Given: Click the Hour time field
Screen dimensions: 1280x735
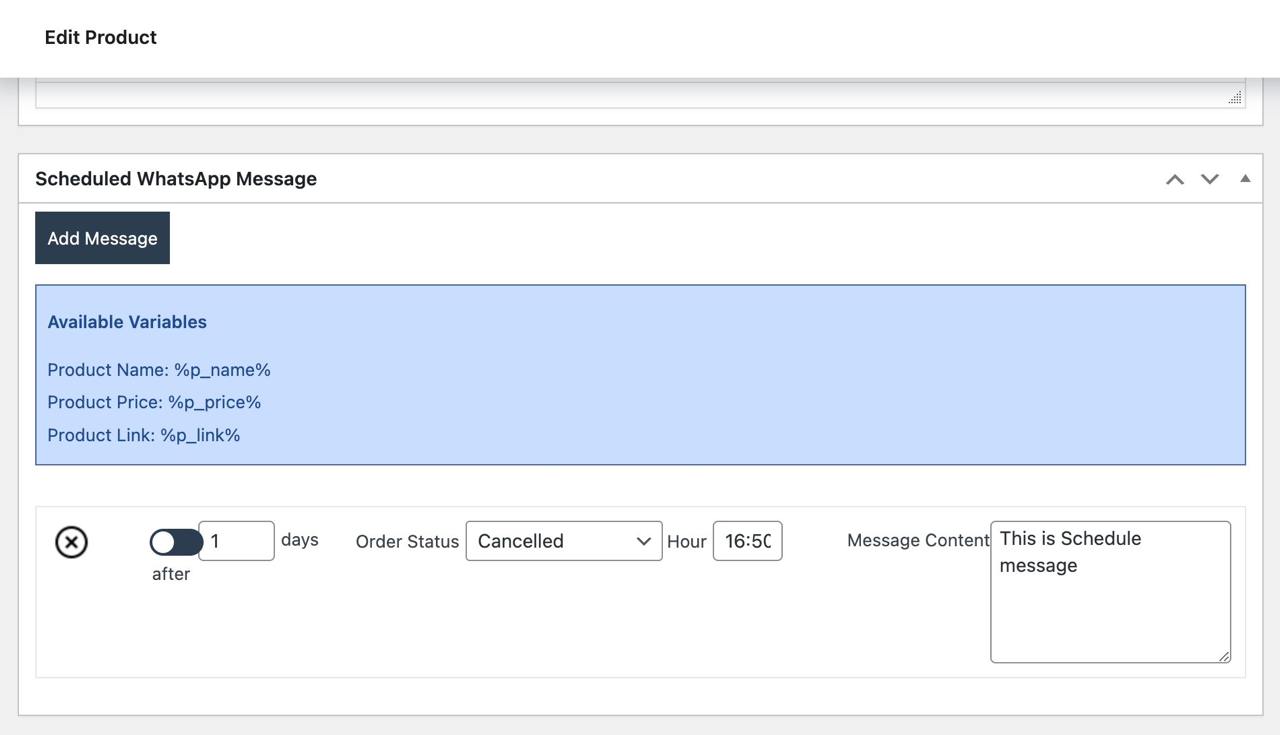Looking at the screenshot, I should click(x=747, y=541).
